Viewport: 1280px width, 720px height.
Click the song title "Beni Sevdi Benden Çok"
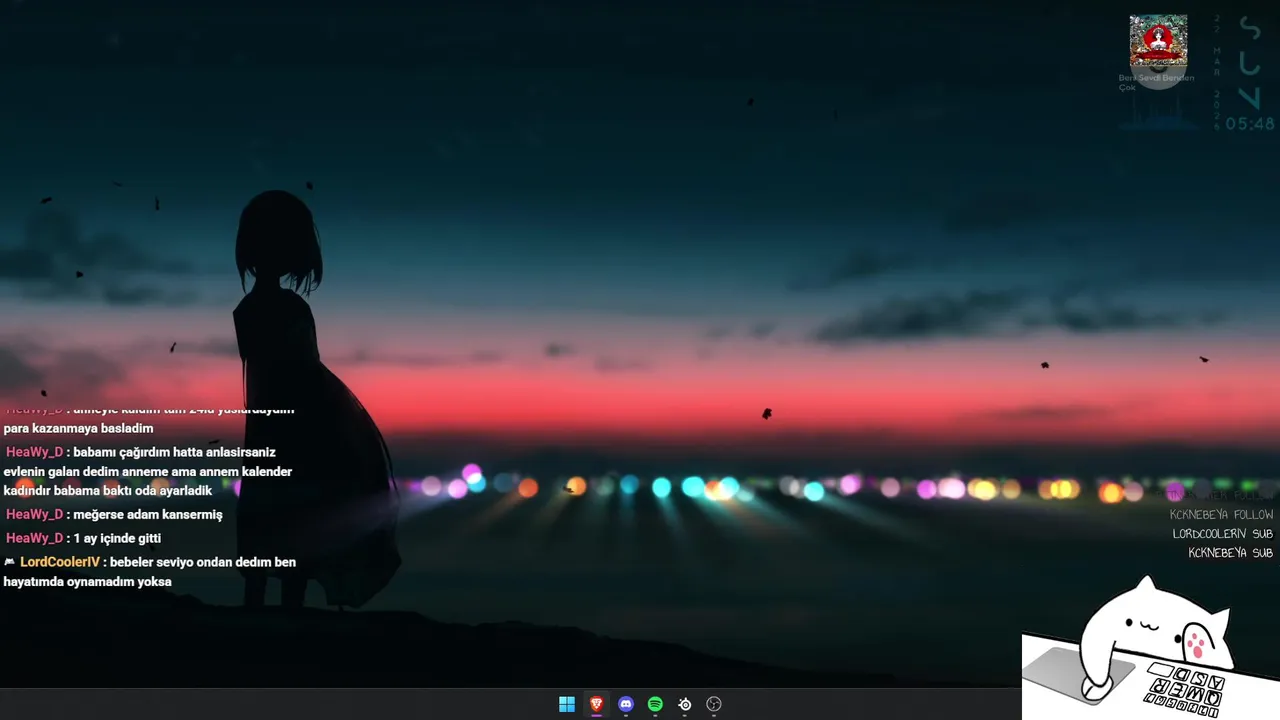pos(1156,82)
